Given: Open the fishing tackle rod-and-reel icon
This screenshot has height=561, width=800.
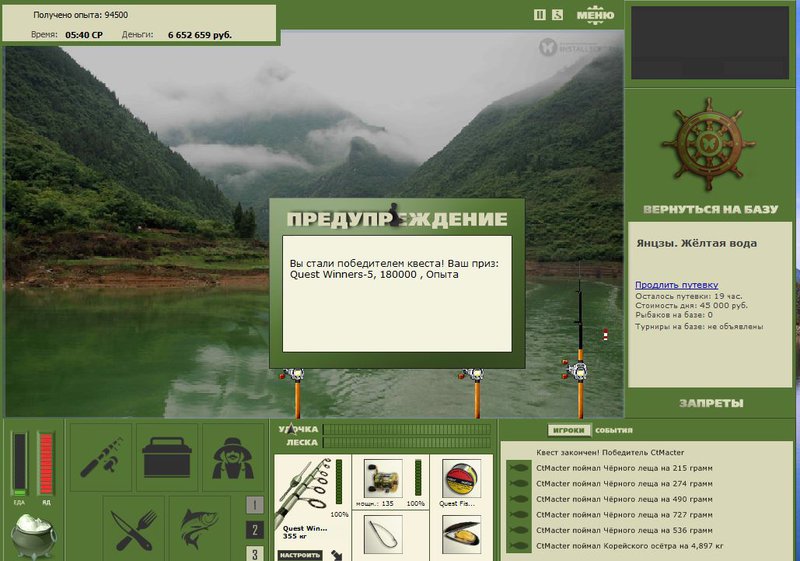Looking at the screenshot, I should click(101, 457).
